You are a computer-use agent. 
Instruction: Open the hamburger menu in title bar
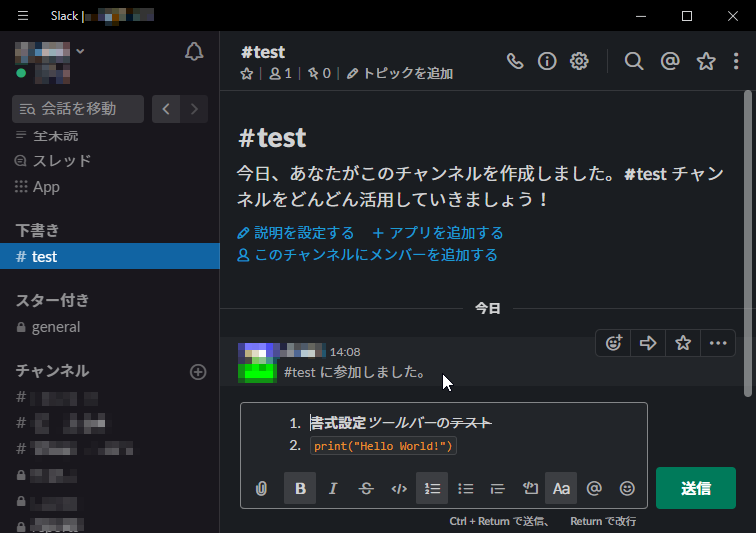23,16
